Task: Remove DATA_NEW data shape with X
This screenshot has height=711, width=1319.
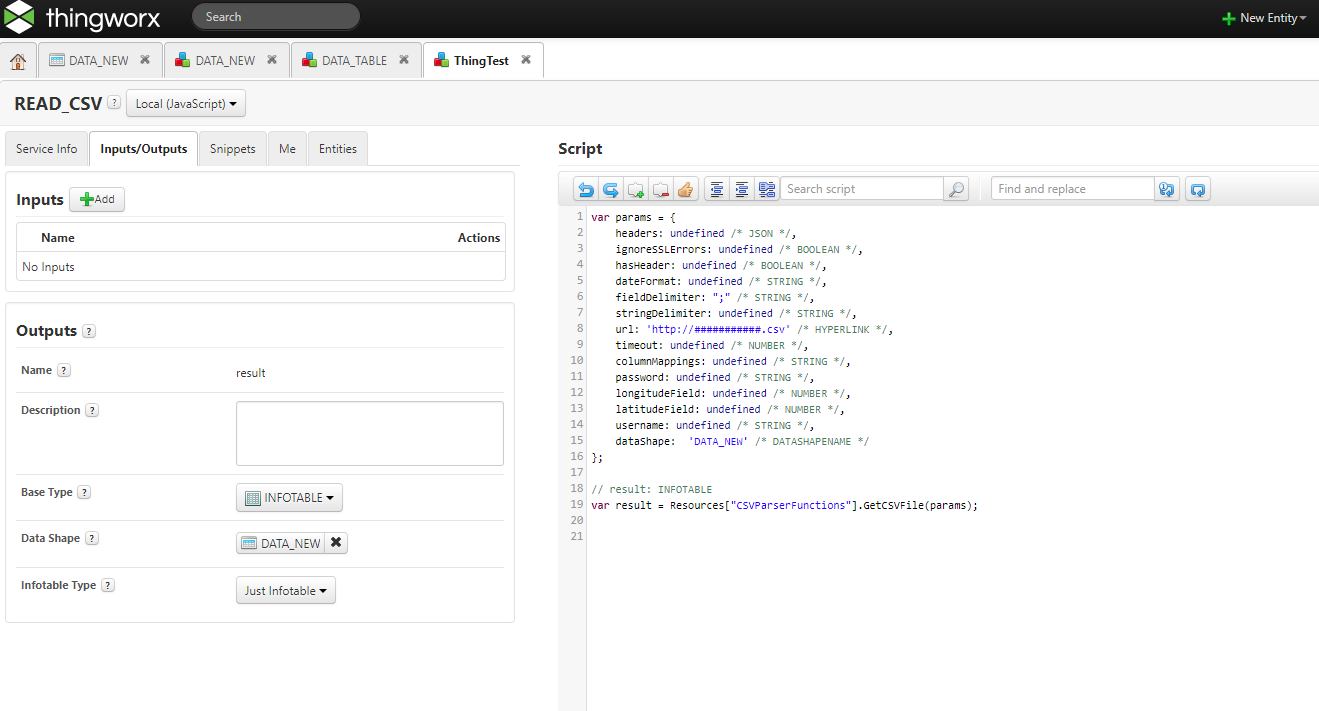Action: coord(336,543)
